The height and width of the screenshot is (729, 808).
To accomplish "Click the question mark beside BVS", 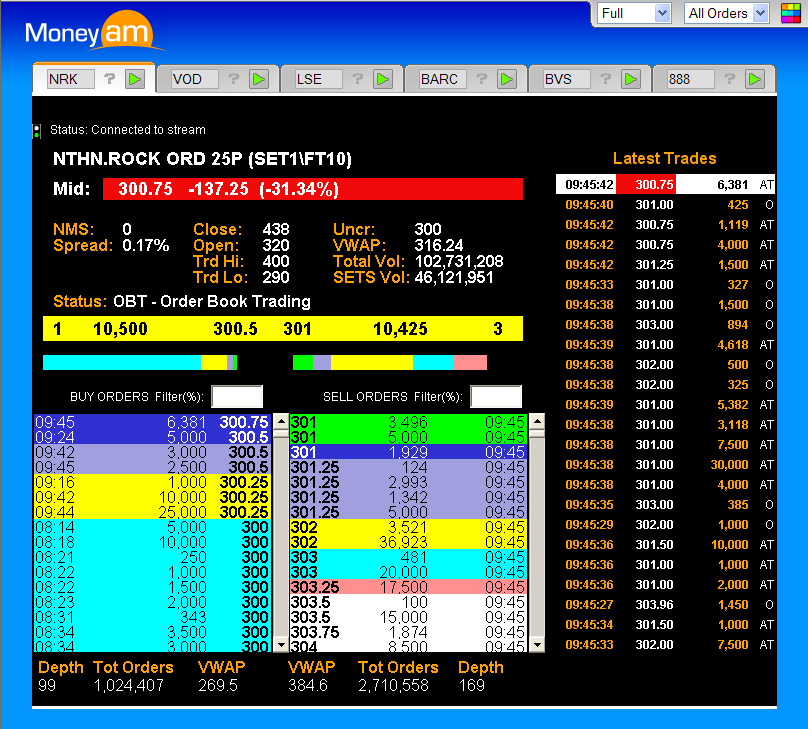I will click(605, 79).
